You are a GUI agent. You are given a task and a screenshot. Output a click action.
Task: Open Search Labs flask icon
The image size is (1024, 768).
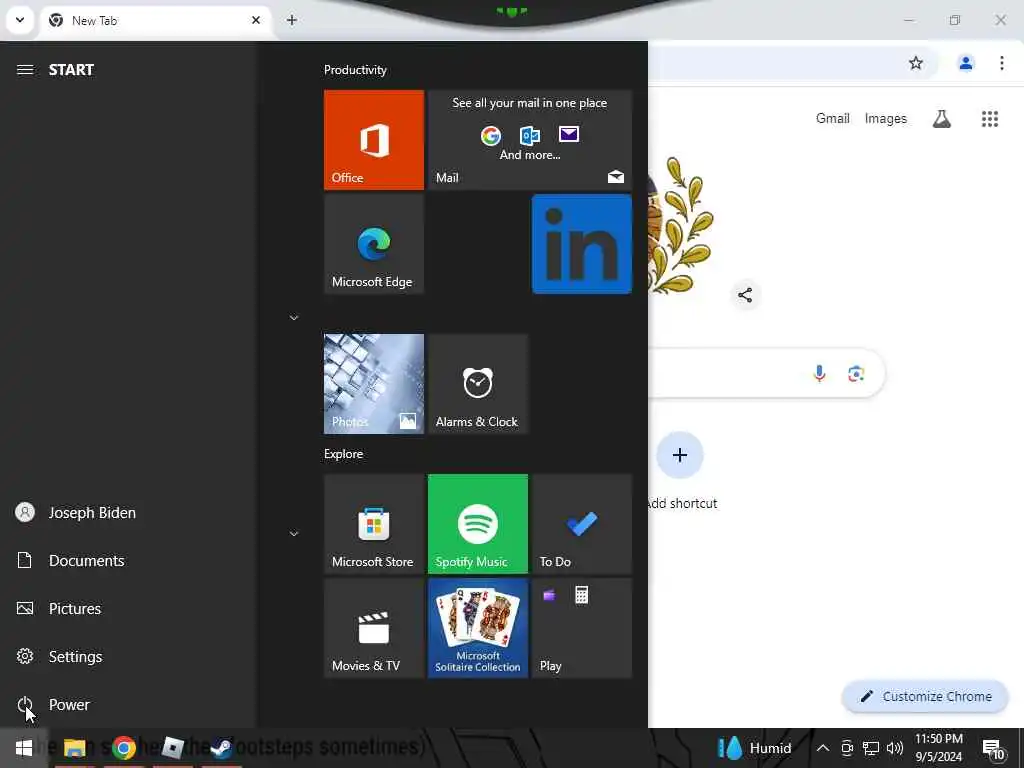(x=942, y=119)
